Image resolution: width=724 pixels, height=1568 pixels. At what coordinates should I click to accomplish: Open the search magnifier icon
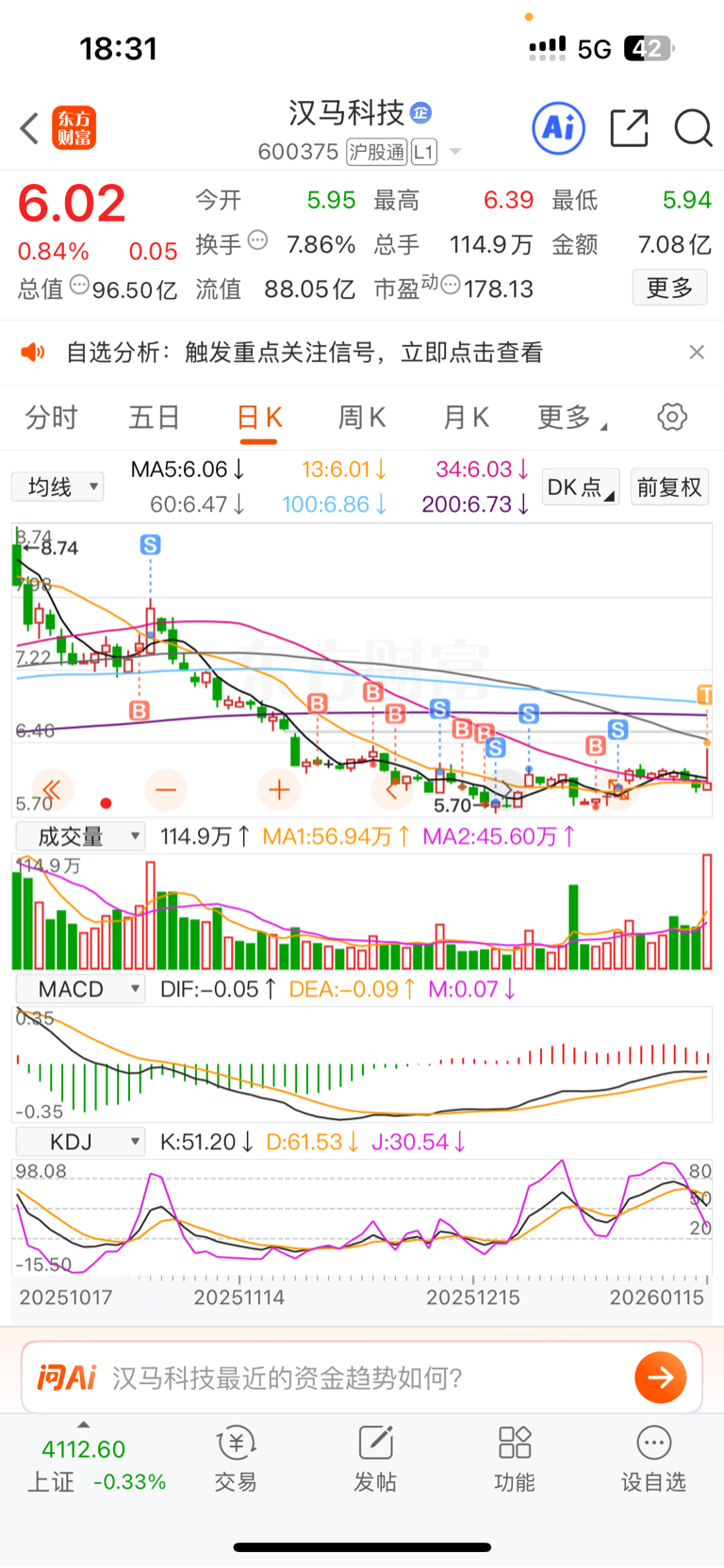[x=693, y=127]
